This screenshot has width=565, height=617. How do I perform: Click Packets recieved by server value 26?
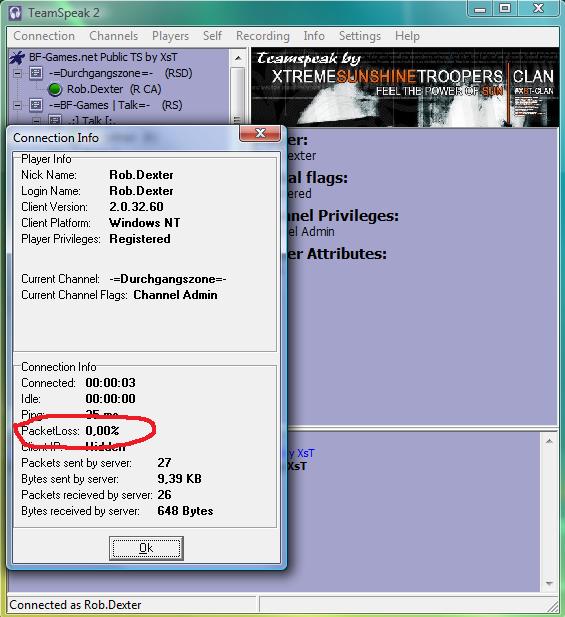(164, 495)
